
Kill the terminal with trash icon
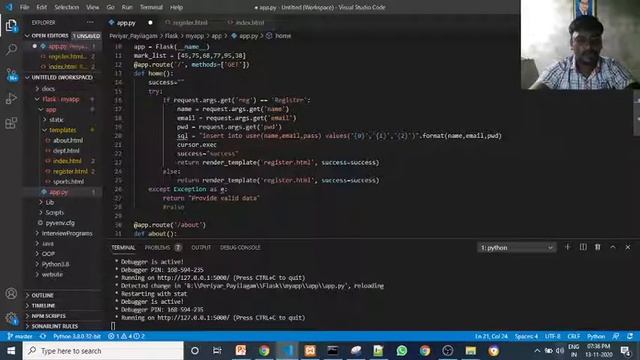coord(598,247)
